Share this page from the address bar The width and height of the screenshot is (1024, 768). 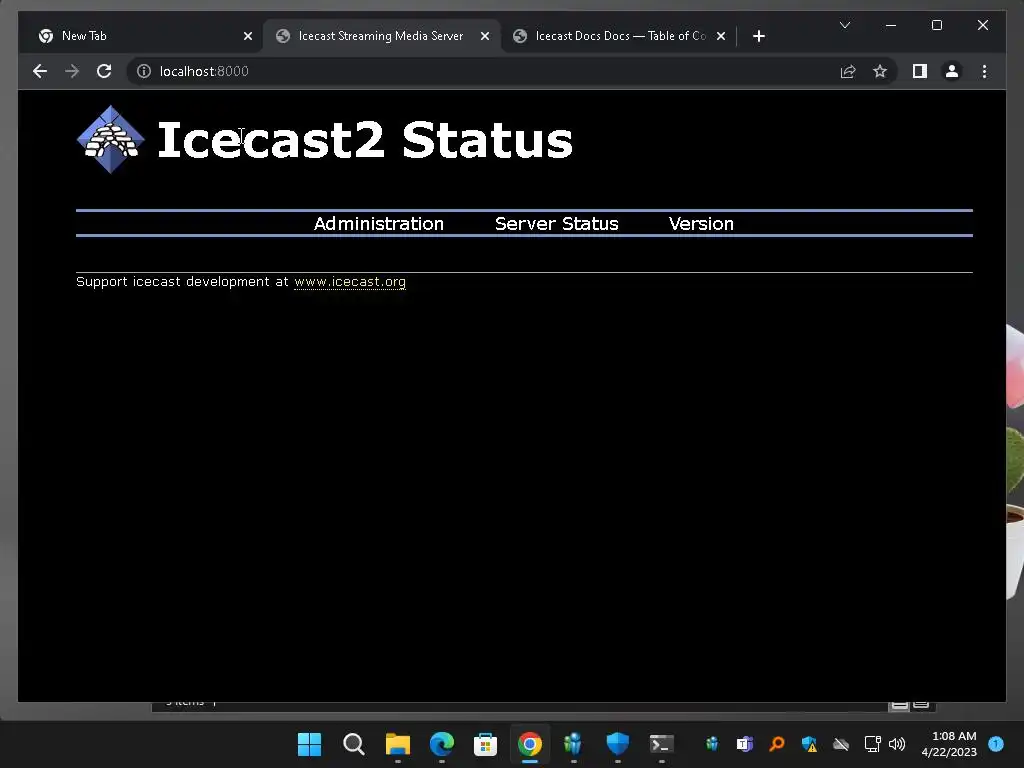point(848,71)
